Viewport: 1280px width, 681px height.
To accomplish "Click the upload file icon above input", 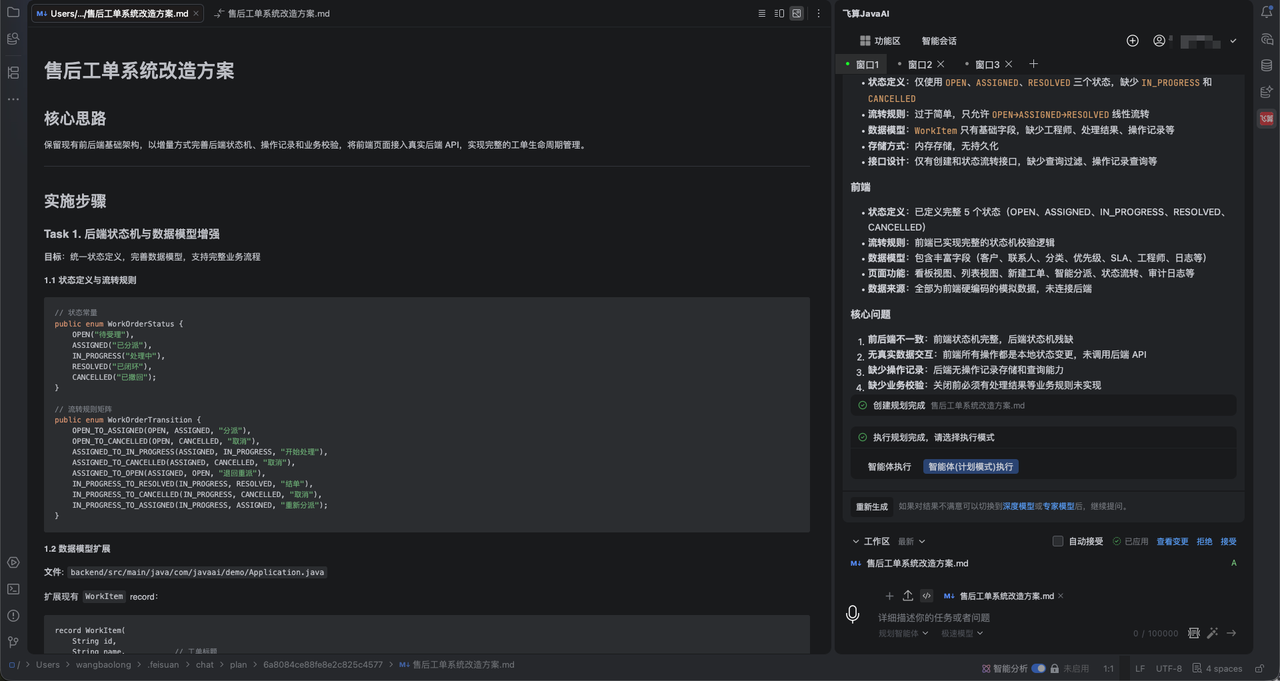I will [x=908, y=596].
